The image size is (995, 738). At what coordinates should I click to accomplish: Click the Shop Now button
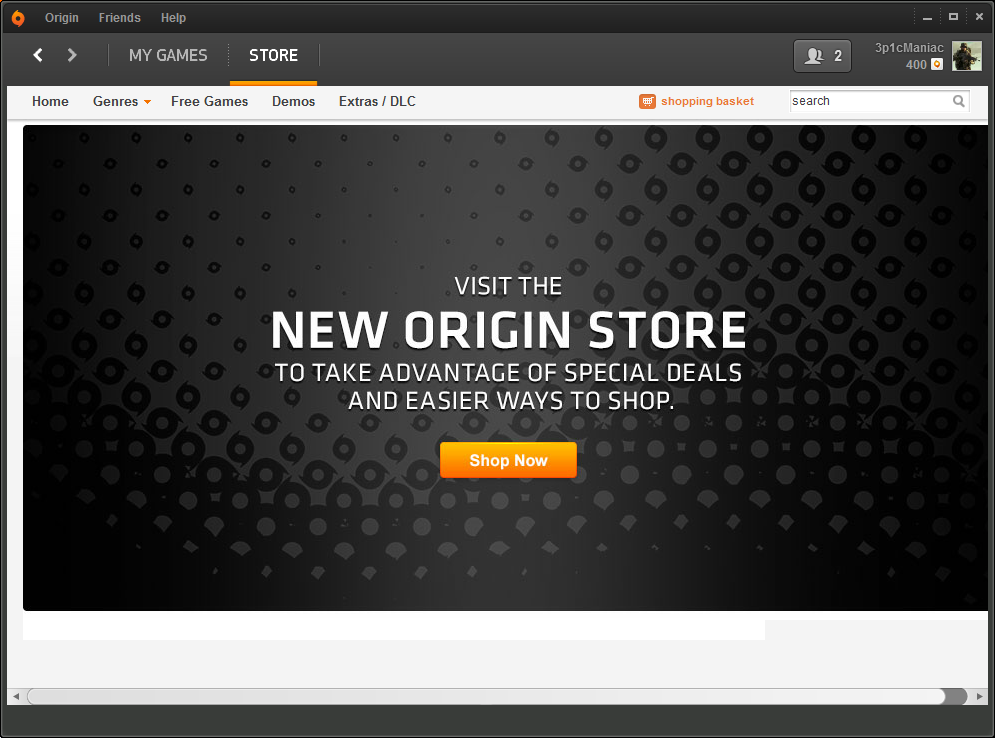click(x=508, y=460)
